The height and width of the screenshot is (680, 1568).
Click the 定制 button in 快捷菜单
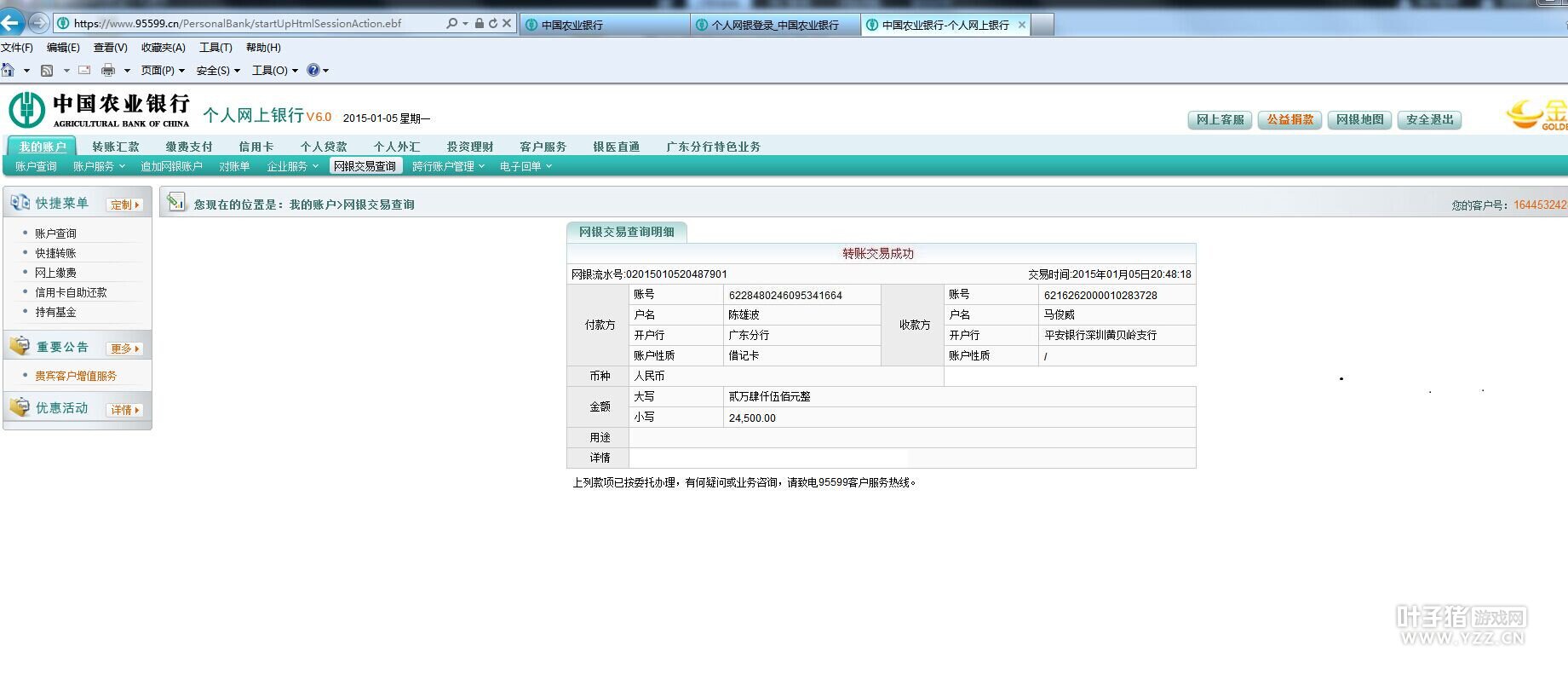click(x=125, y=205)
